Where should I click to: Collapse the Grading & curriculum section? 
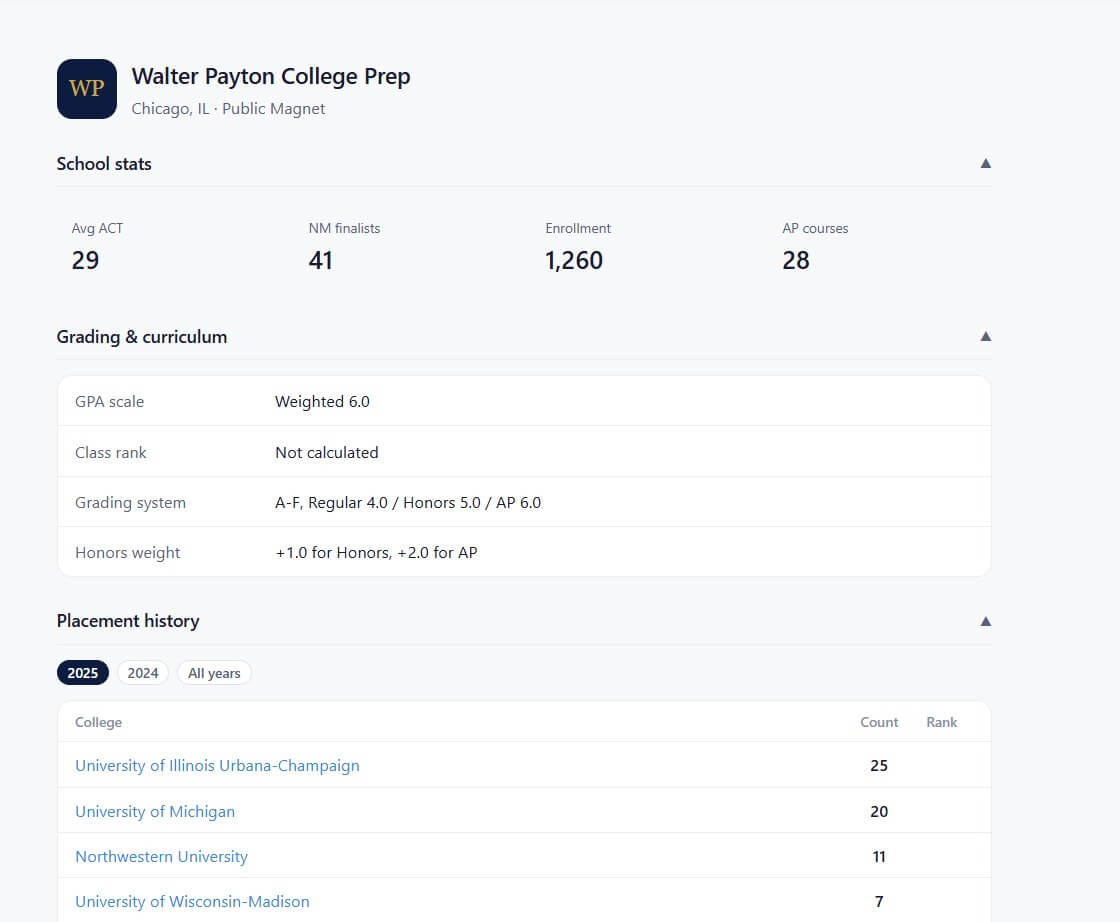(985, 336)
